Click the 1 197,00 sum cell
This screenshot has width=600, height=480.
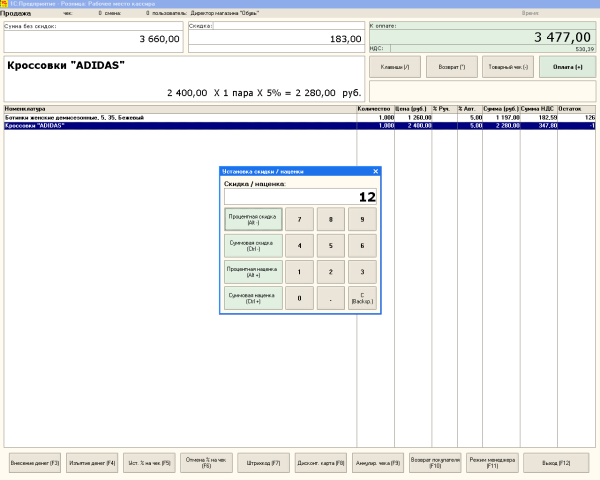pyautogui.click(x=501, y=118)
